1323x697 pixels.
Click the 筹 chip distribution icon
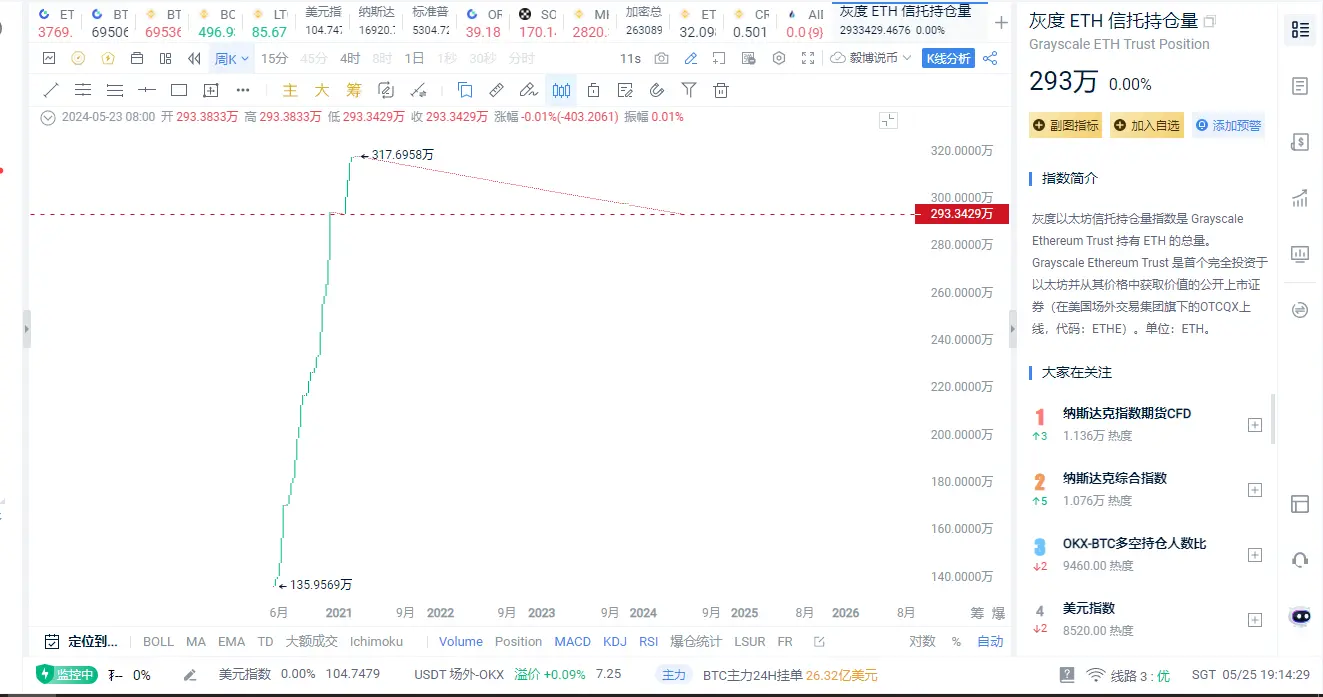coord(354,90)
